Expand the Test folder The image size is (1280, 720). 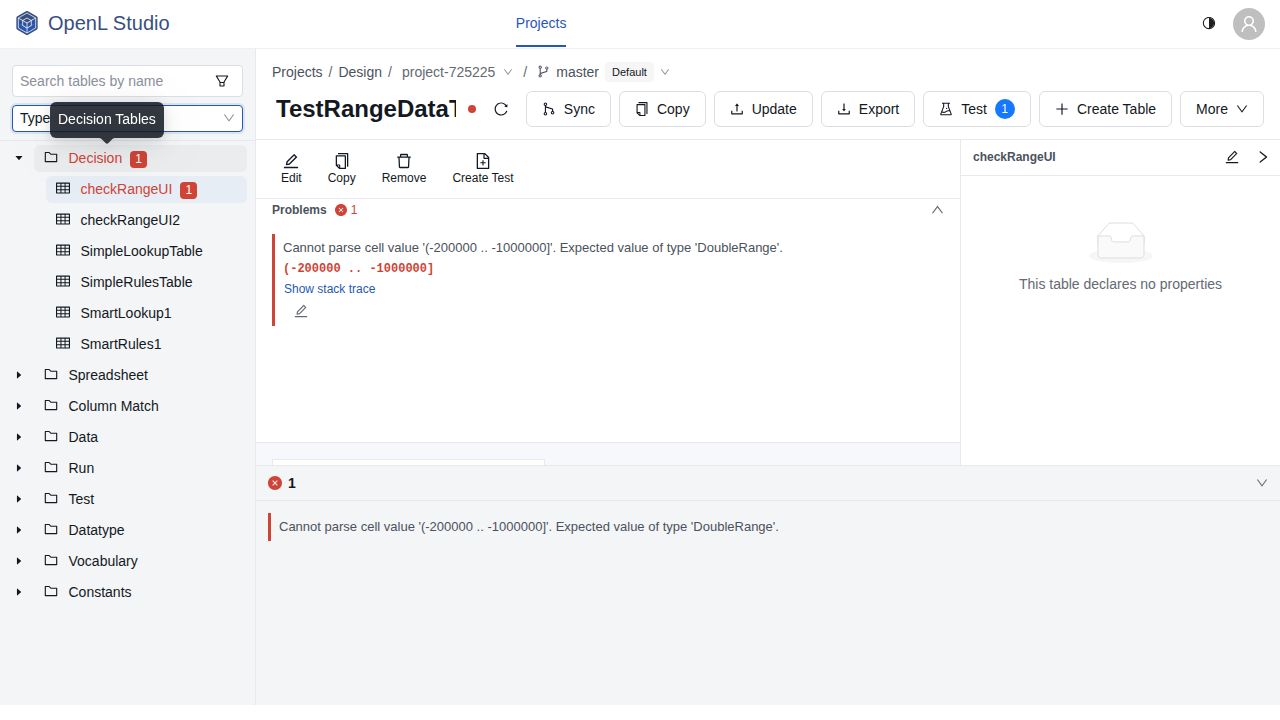19,499
